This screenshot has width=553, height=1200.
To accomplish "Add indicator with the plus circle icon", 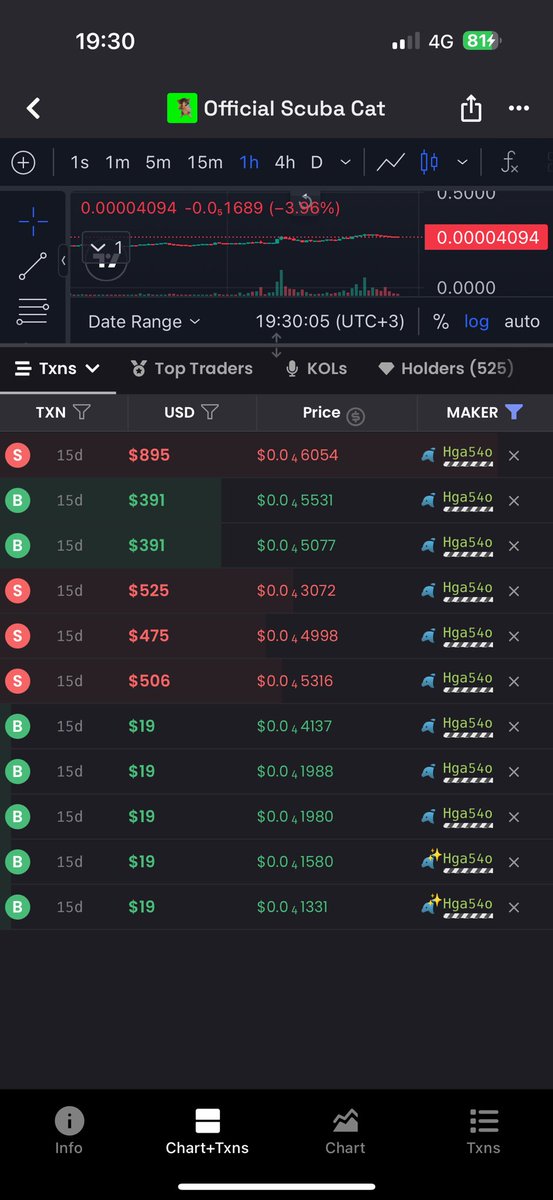I will [23, 162].
